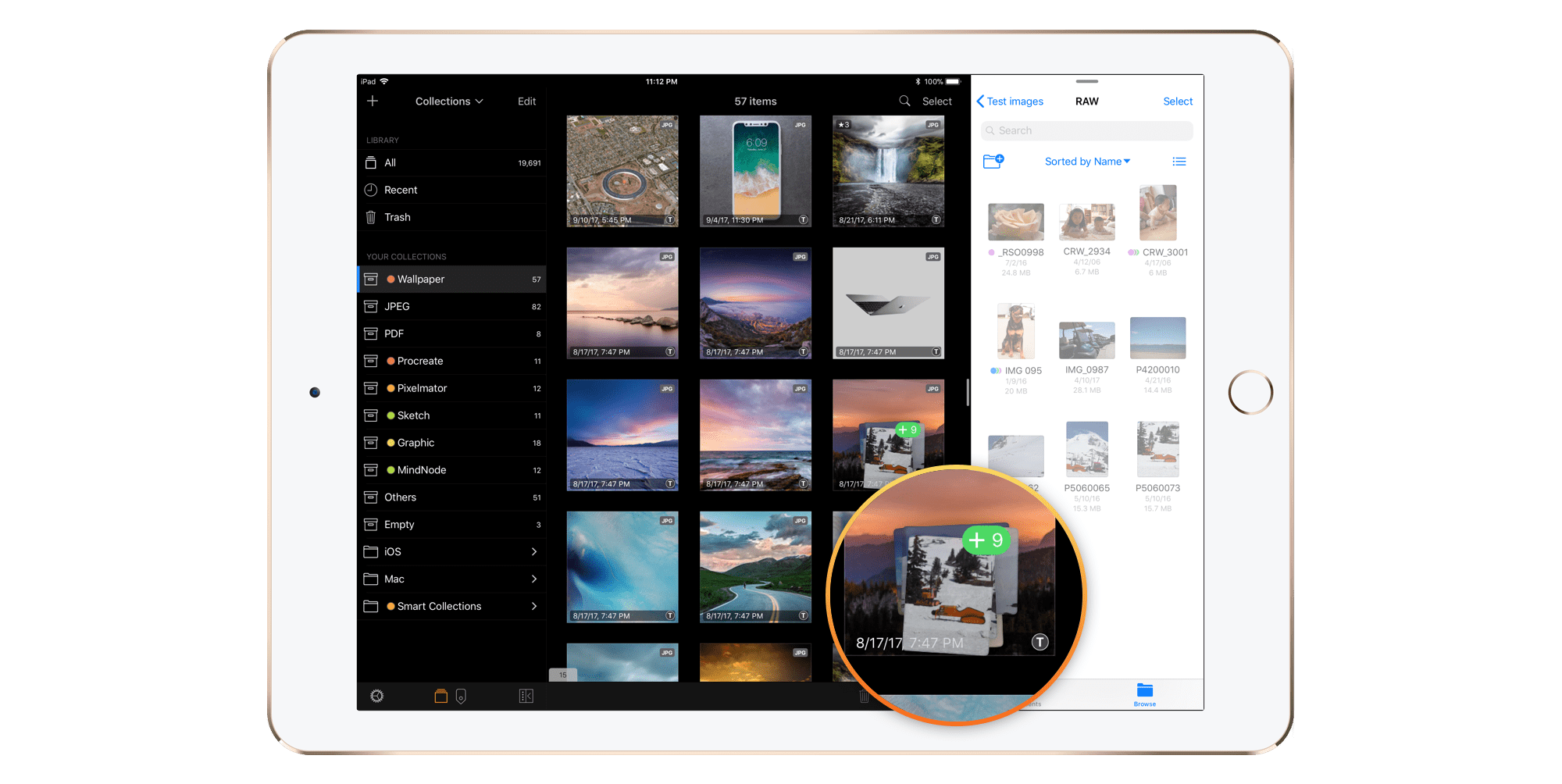1562x784 pixels.
Task: Select the tag filter icon in the bottom toolbar
Action: [x=462, y=695]
